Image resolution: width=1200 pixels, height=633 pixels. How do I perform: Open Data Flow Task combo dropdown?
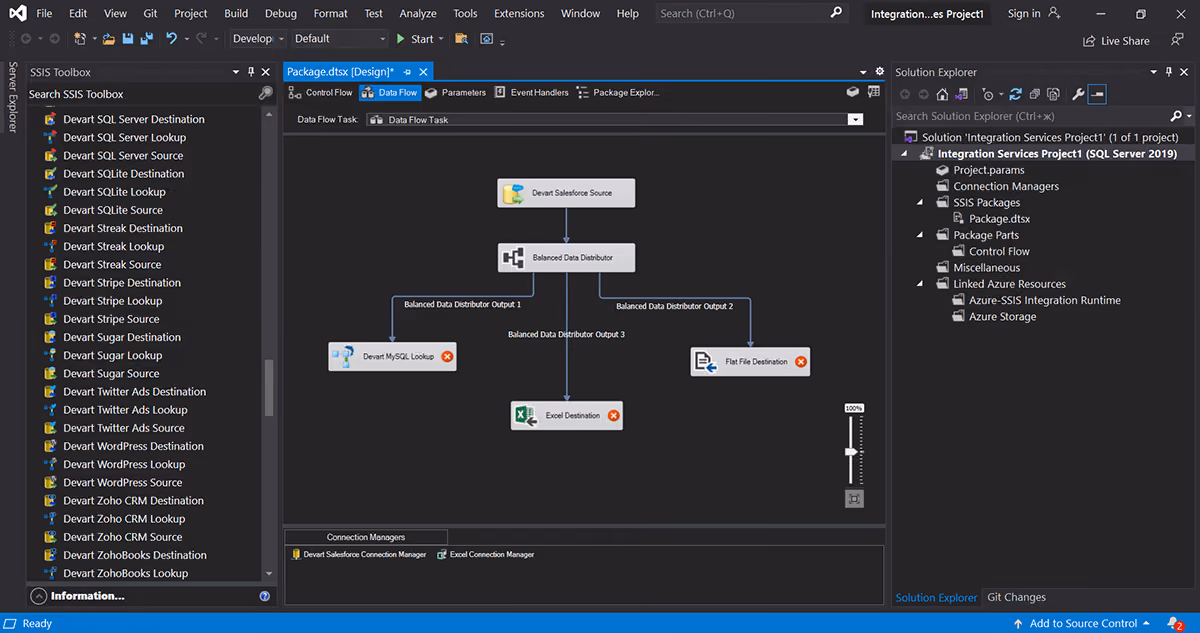click(855, 120)
